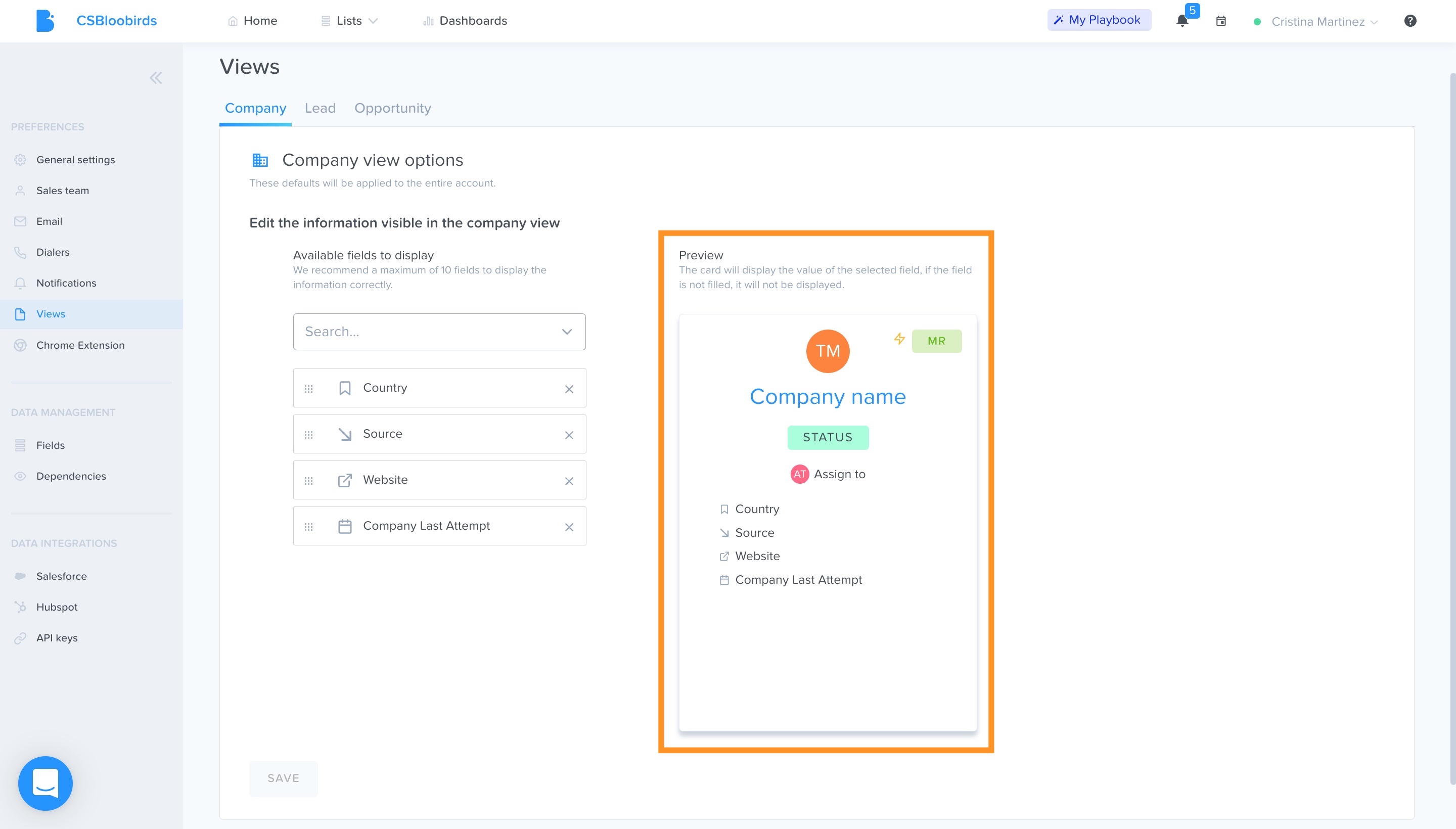Open Fields under Data Management

[50, 445]
